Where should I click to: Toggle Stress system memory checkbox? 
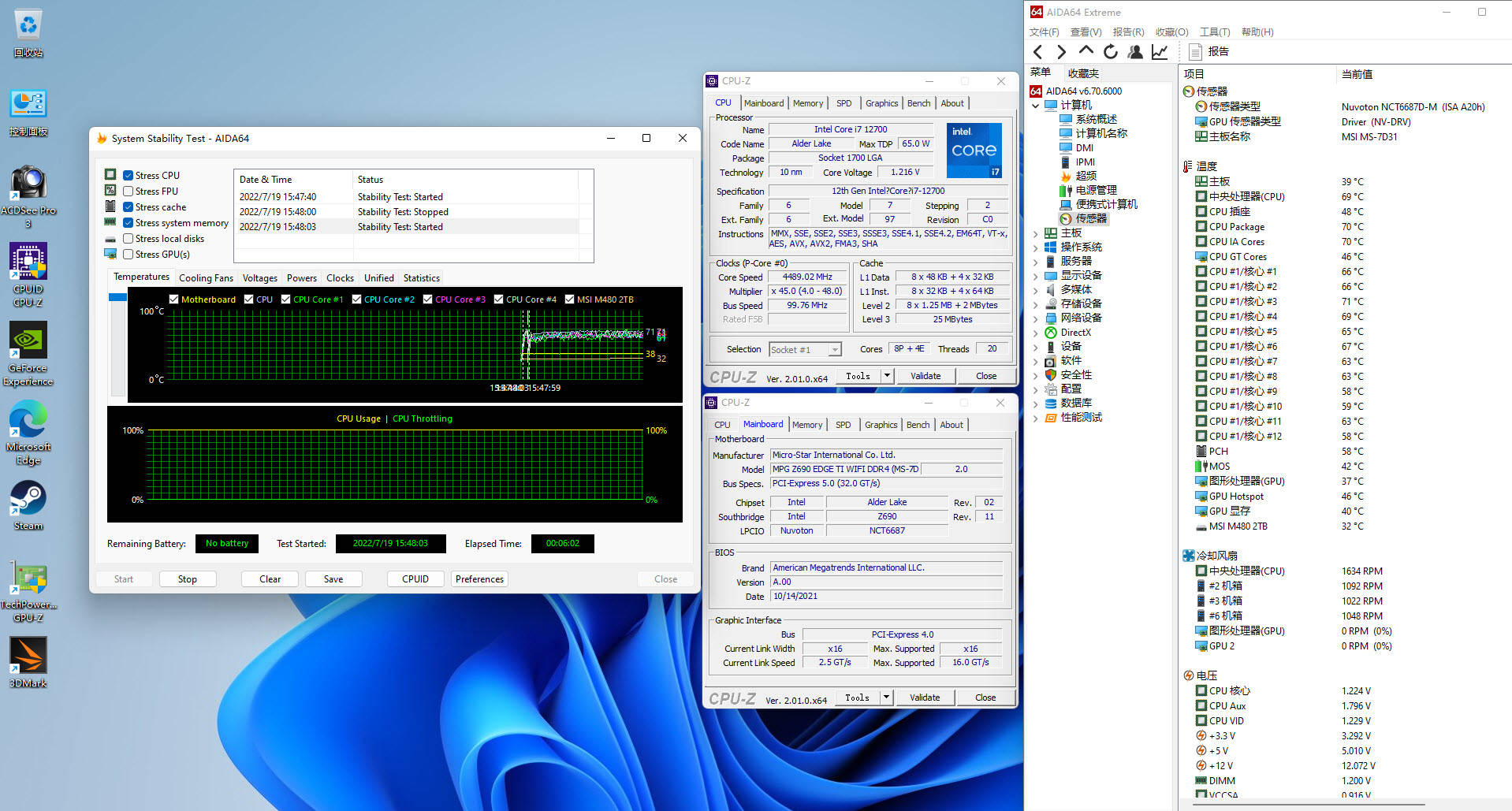pos(128,223)
